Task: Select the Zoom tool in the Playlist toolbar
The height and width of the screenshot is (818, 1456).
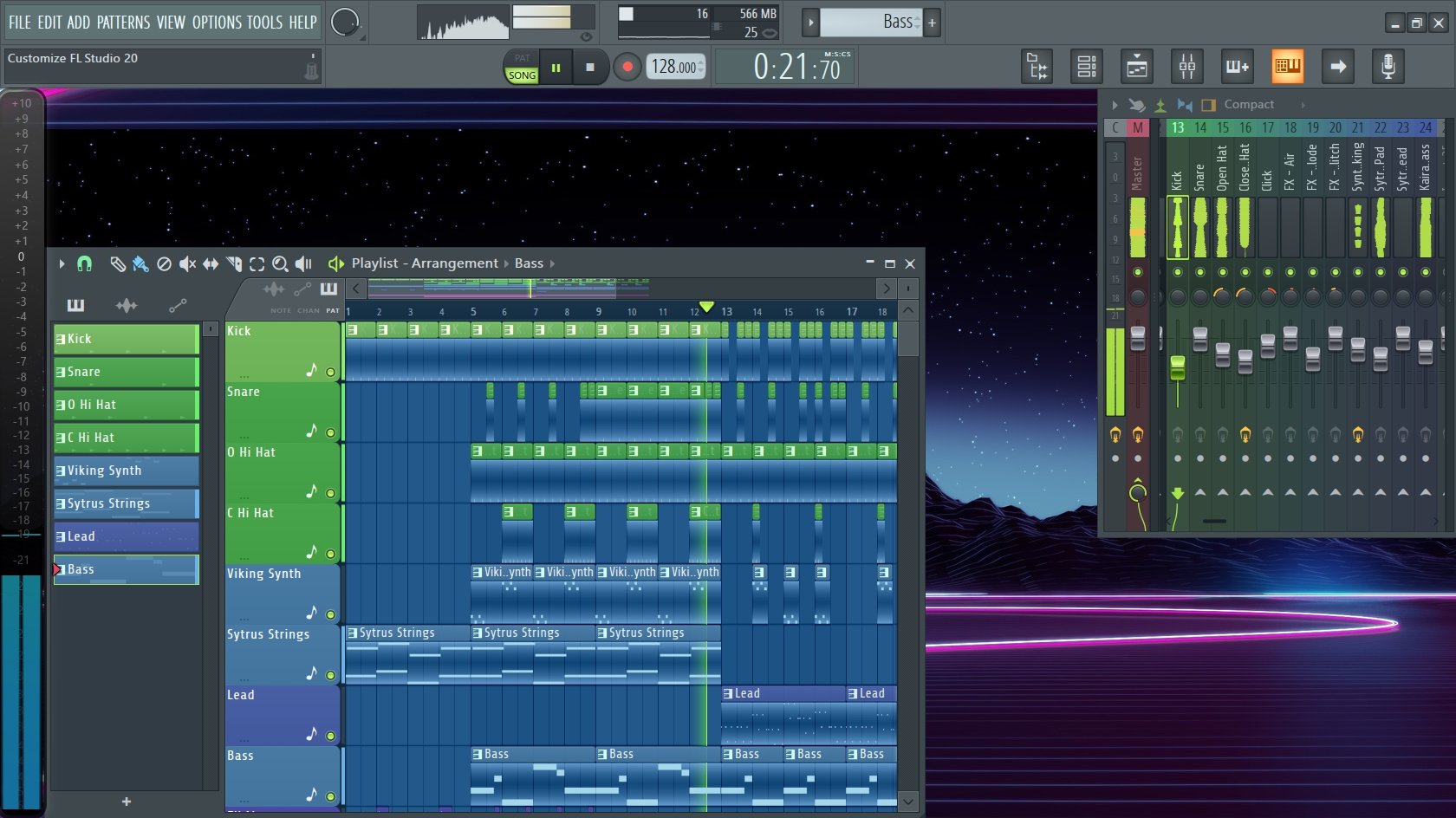Action: click(281, 263)
